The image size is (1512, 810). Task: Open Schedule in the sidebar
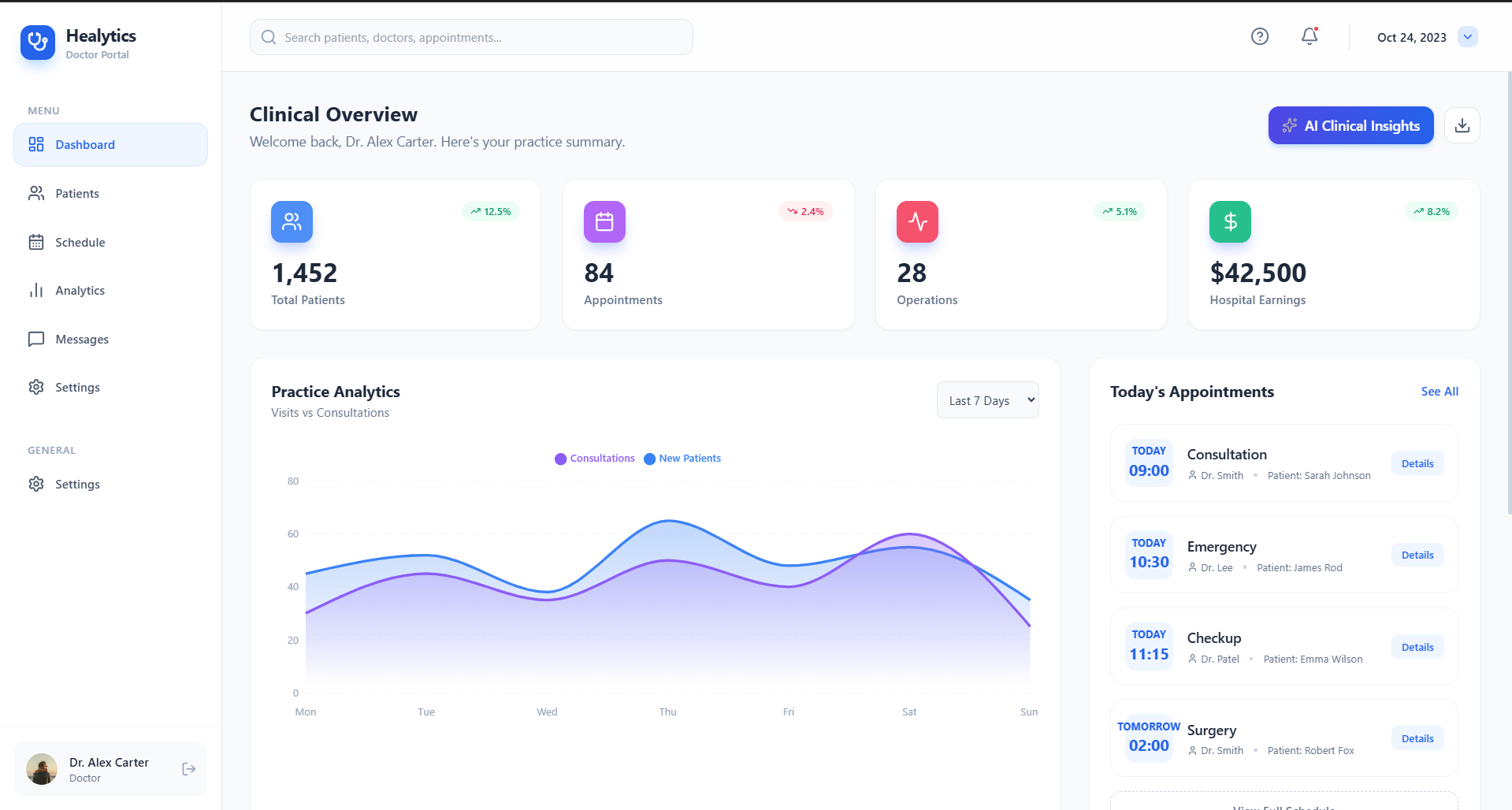(110, 242)
